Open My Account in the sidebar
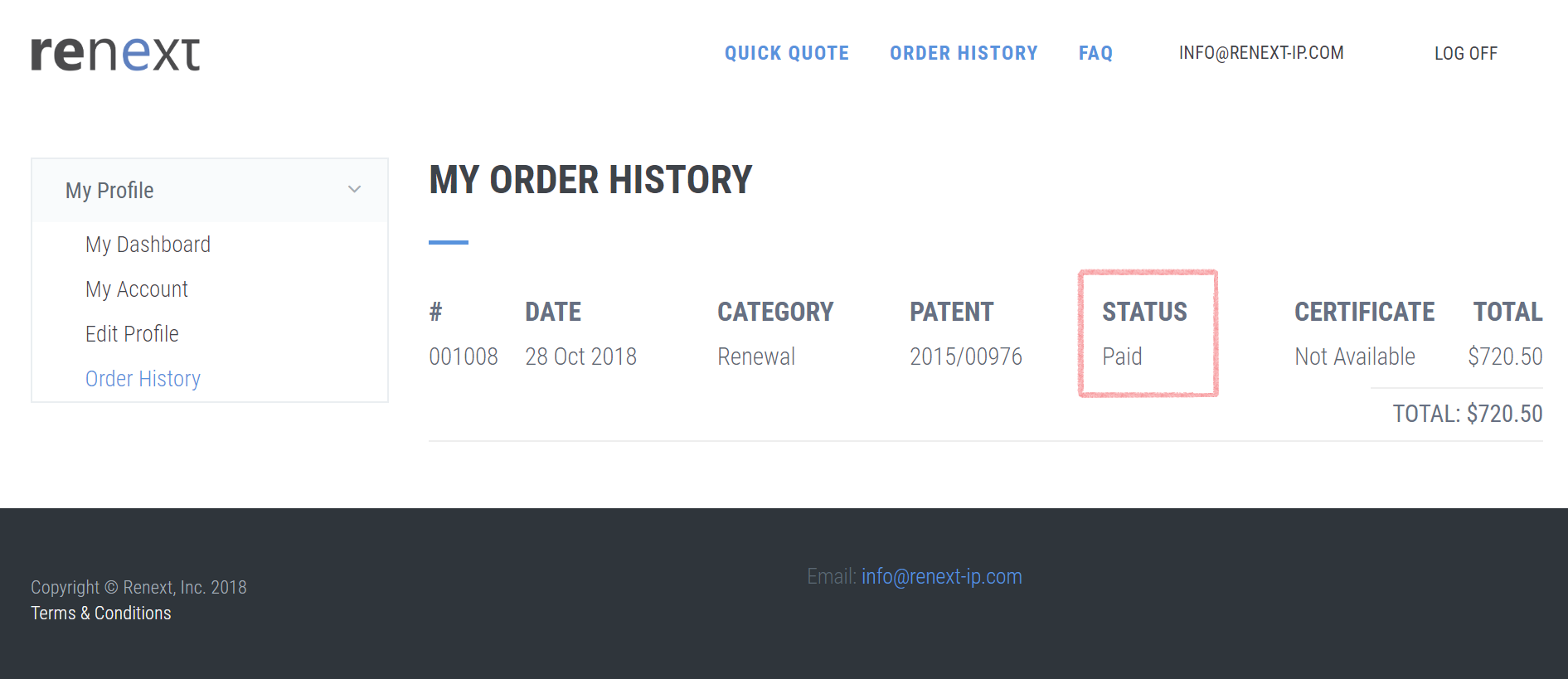Image resolution: width=1568 pixels, height=679 pixels. 137,289
